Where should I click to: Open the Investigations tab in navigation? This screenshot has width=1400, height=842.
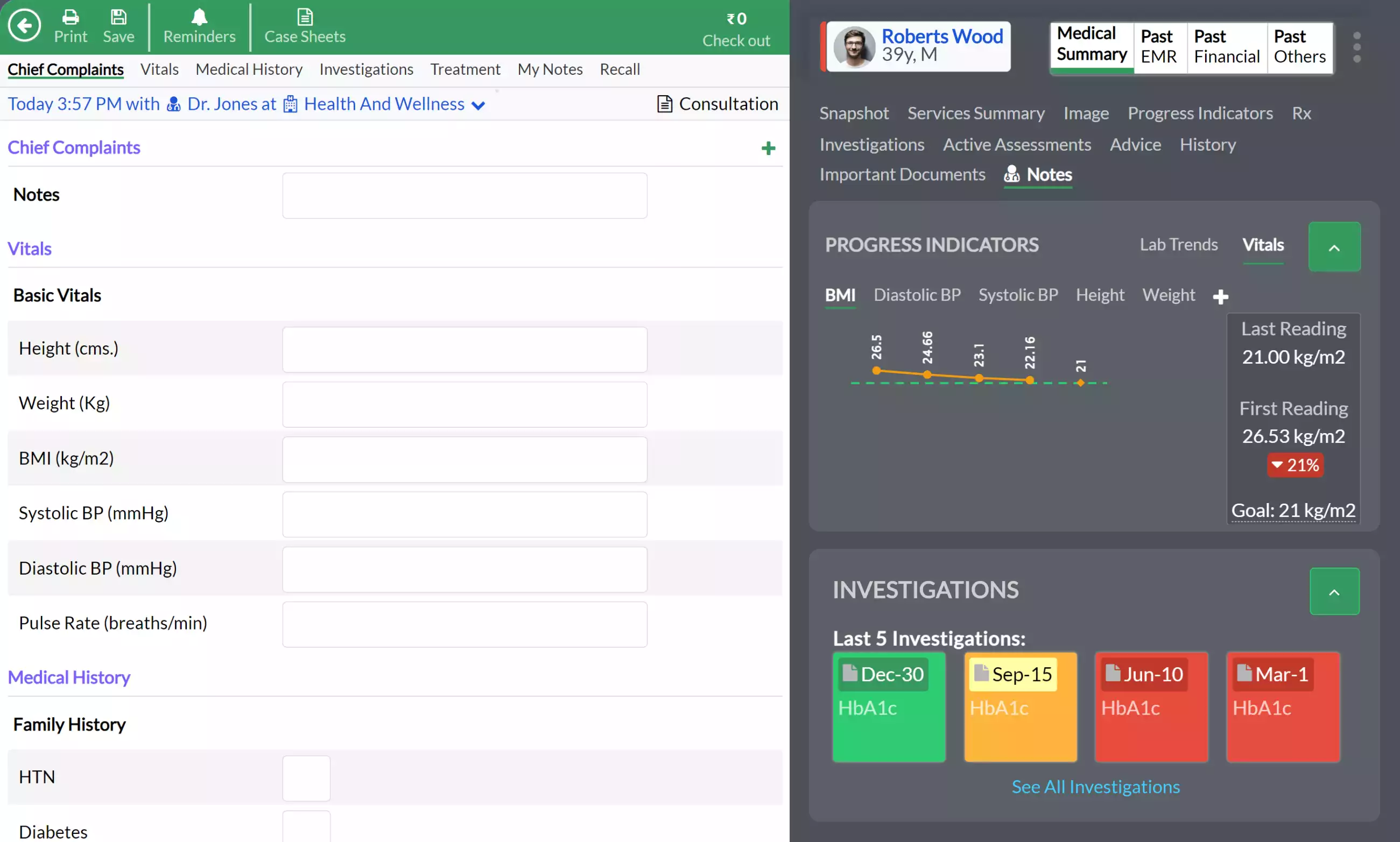(366, 69)
